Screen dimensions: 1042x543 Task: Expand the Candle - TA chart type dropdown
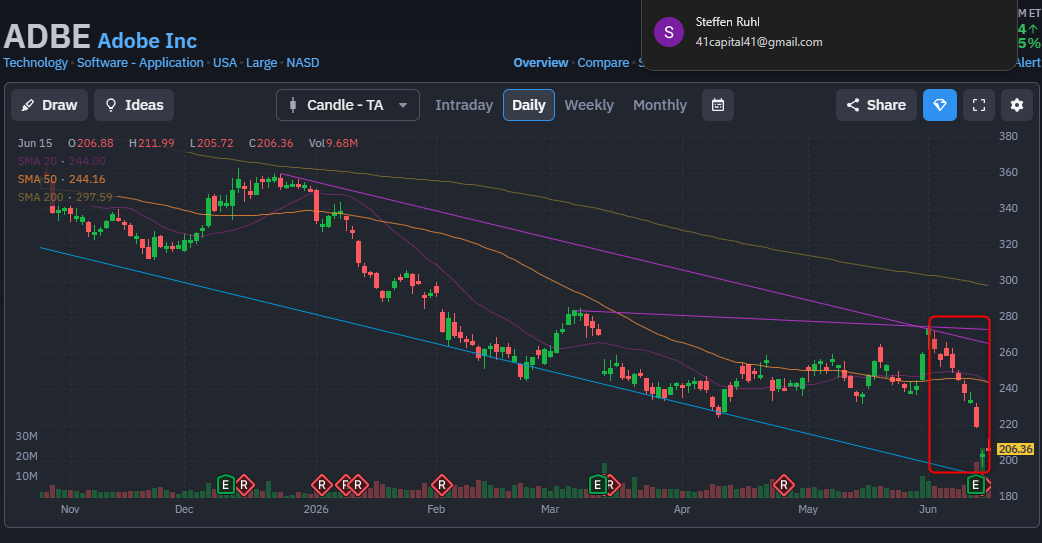tap(348, 105)
